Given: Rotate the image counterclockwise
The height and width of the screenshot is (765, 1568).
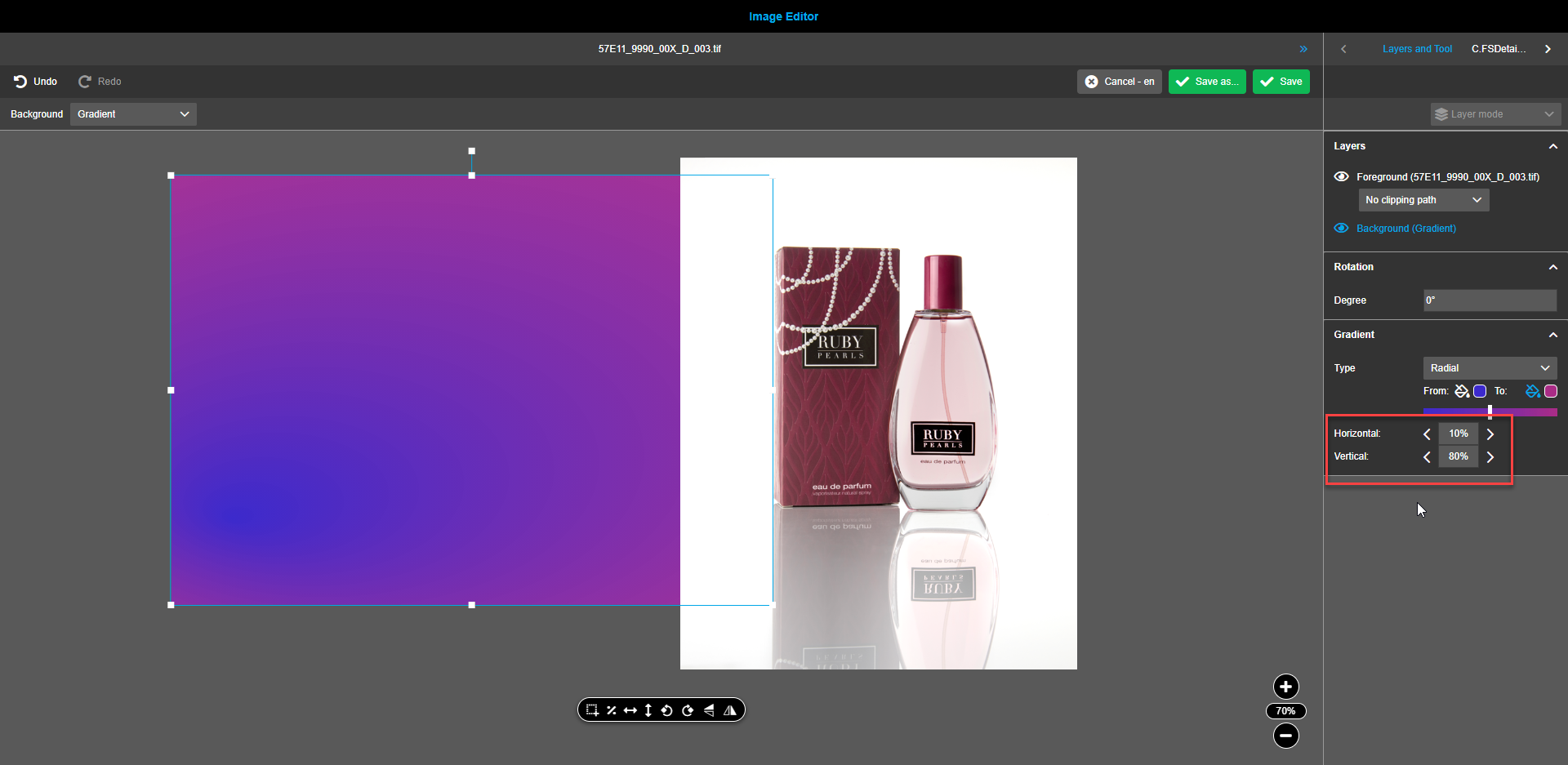Looking at the screenshot, I should 667,709.
